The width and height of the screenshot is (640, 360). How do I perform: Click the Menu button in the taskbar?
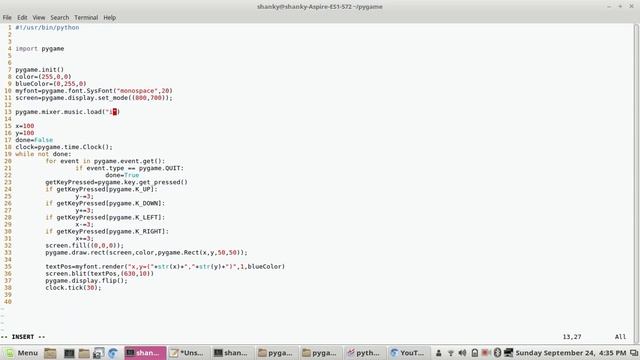(22, 353)
